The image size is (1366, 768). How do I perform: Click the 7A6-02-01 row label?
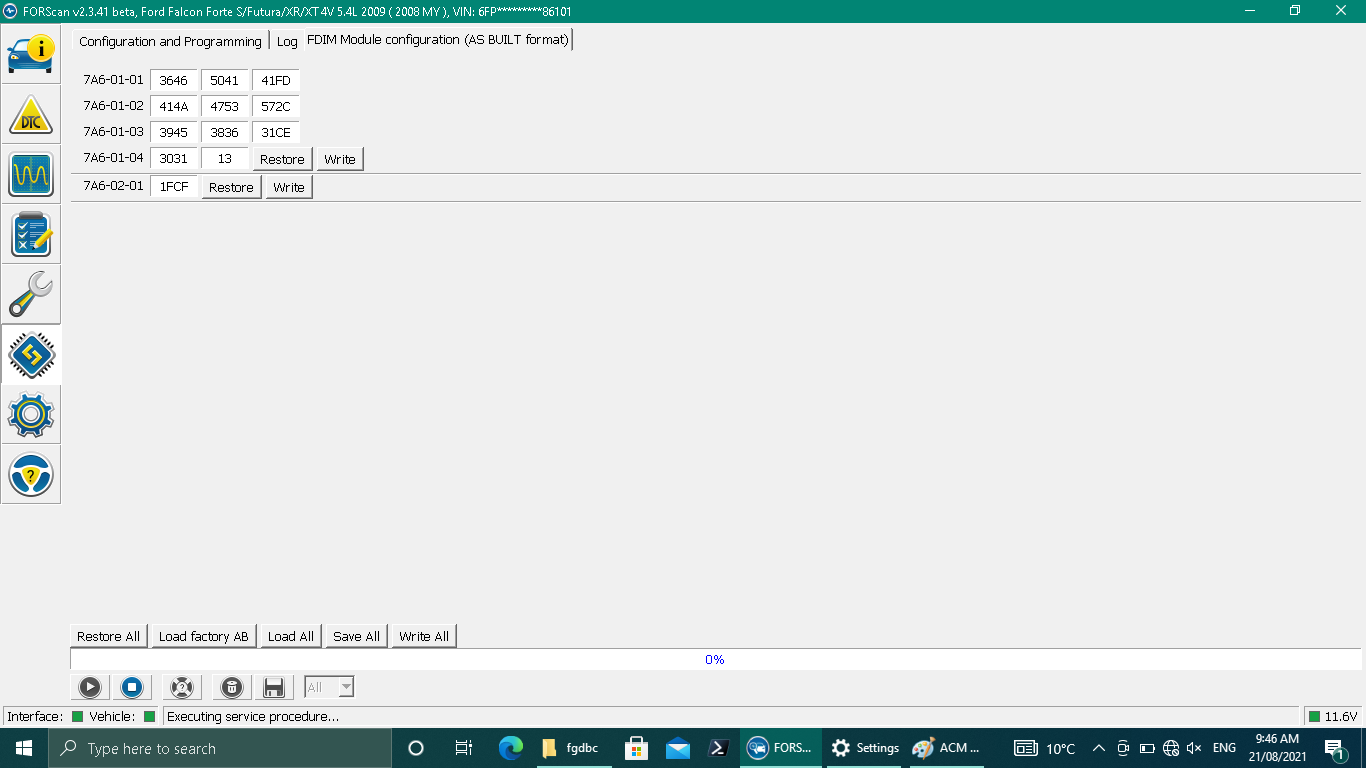(x=113, y=186)
